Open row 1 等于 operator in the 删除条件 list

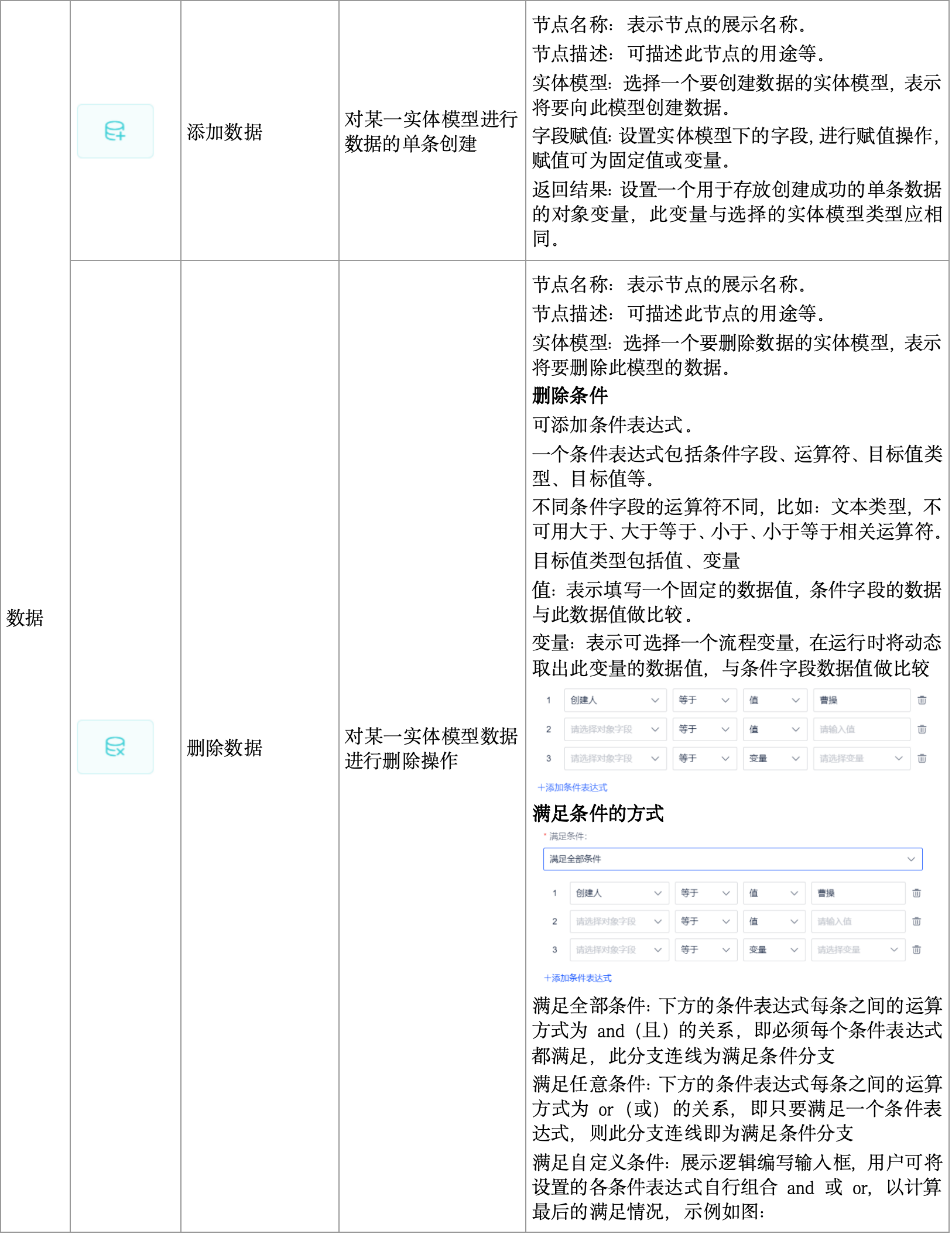pyautogui.click(x=705, y=700)
